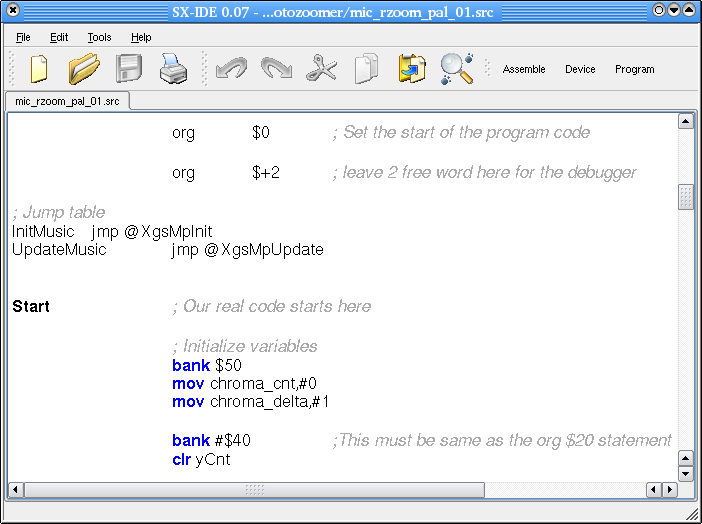The image size is (702, 524).
Task: Click the 'leave 2 free word' comment
Action: [484, 172]
